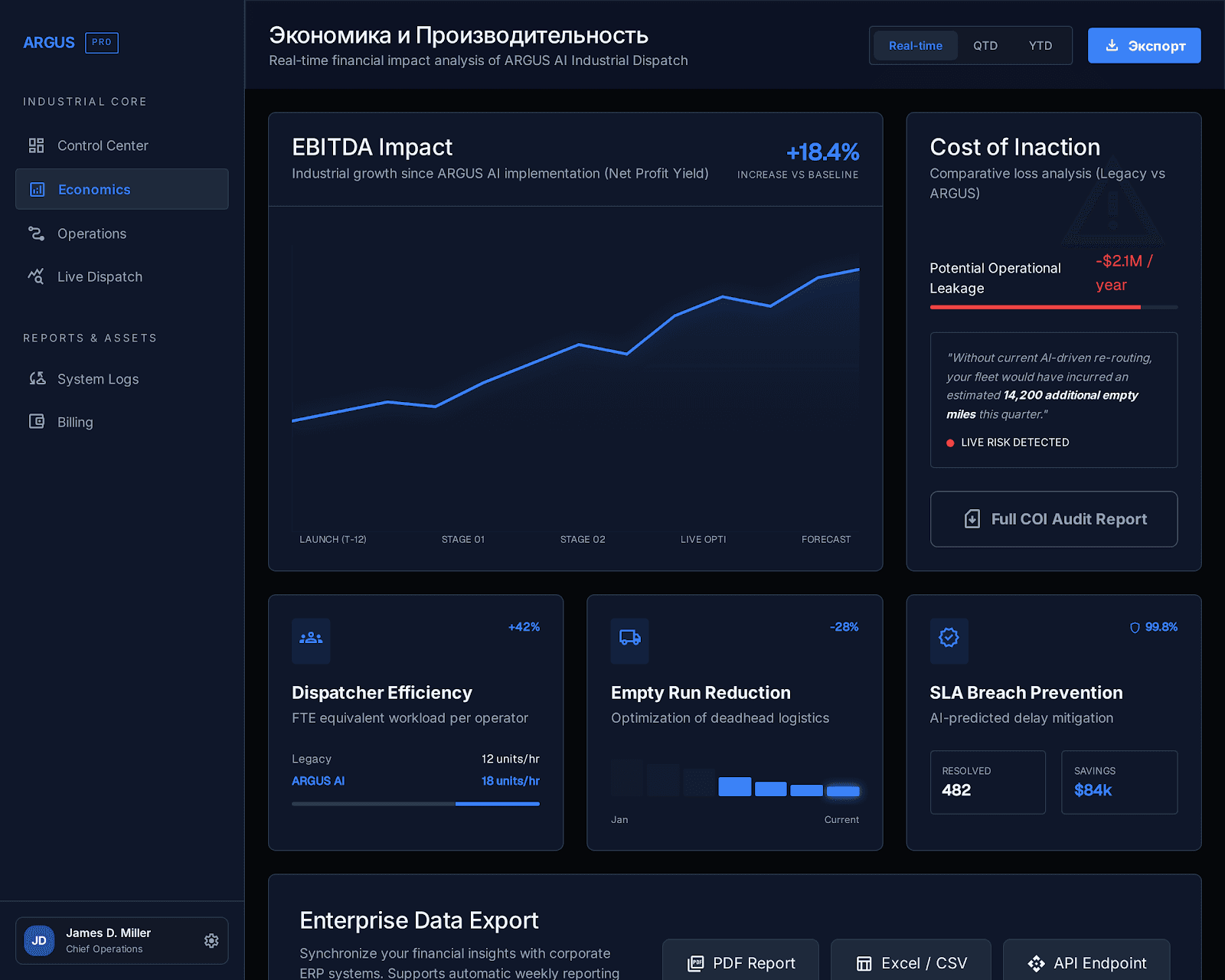Click the Operations route icon
The width and height of the screenshot is (1225, 980).
click(36, 234)
